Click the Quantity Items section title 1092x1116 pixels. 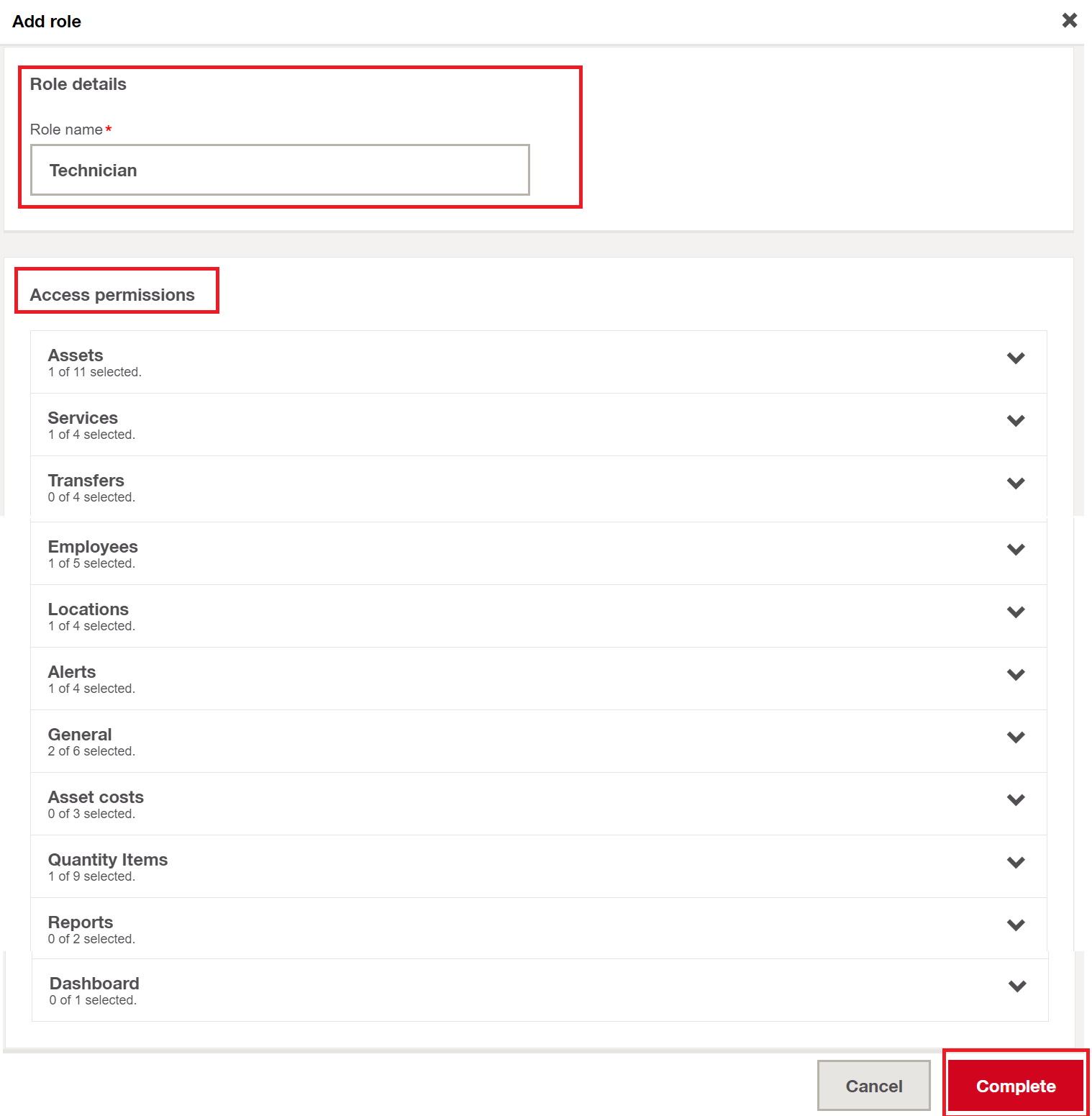pyautogui.click(x=108, y=860)
